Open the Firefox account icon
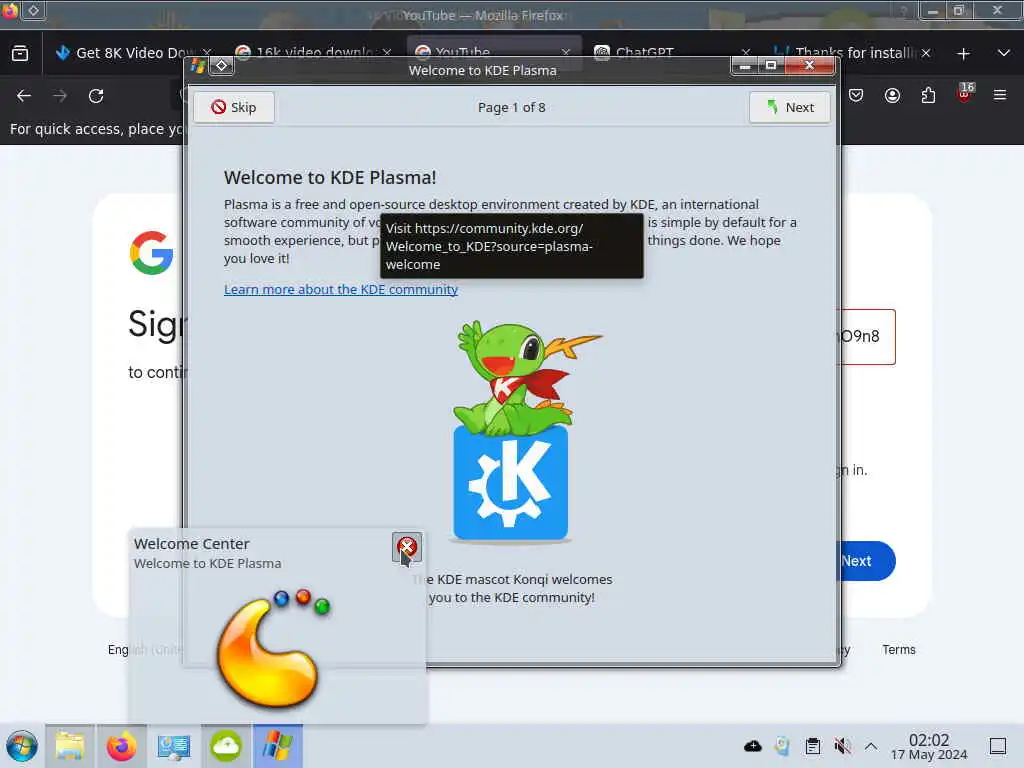Screen dimensions: 1024x768 pos(892,96)
